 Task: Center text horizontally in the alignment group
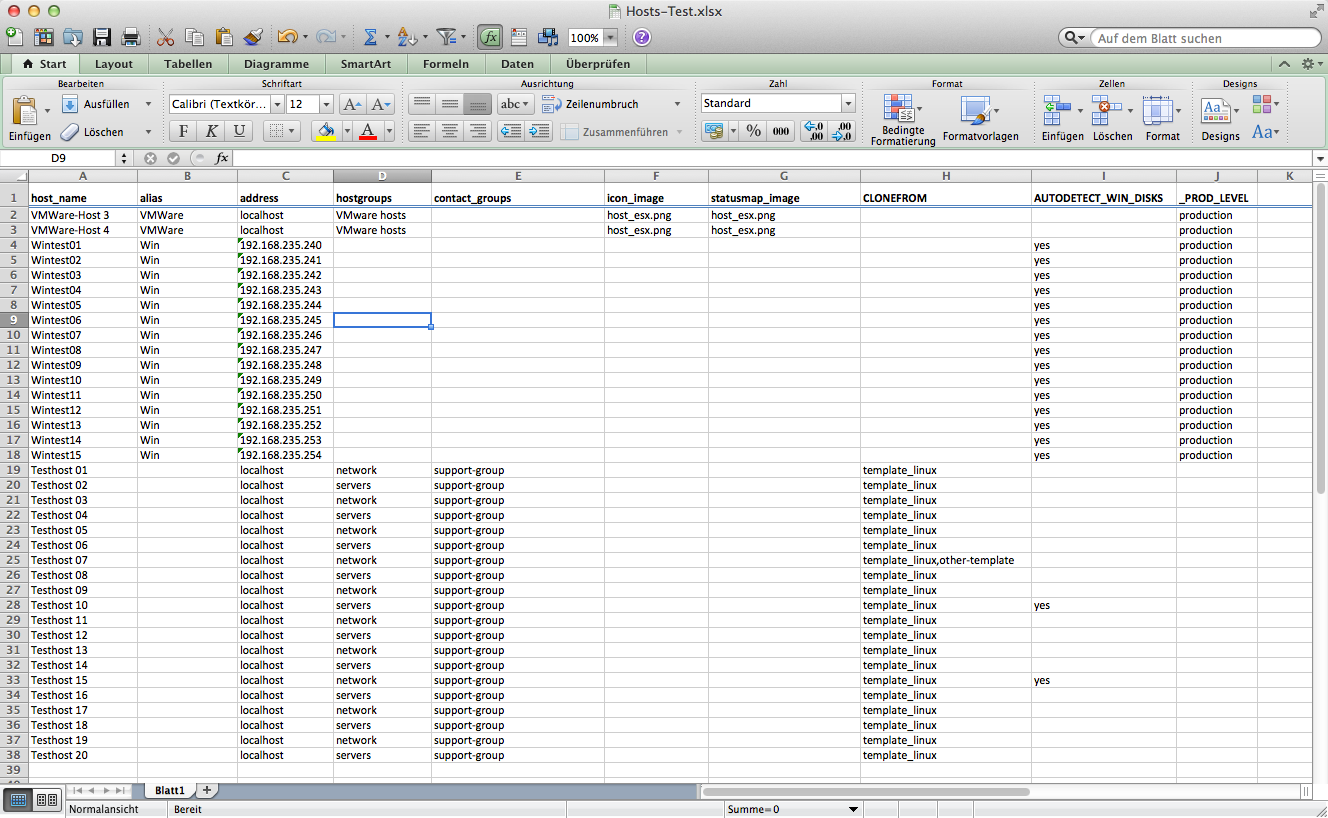[x=450, y=131]
